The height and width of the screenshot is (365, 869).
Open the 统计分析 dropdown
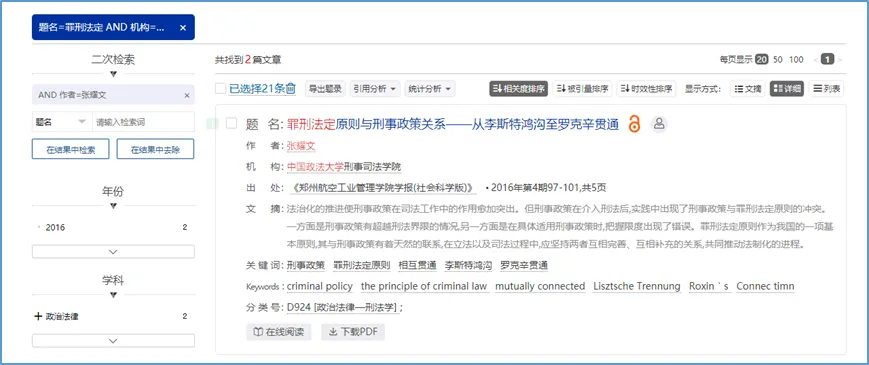tap(430, 89)
